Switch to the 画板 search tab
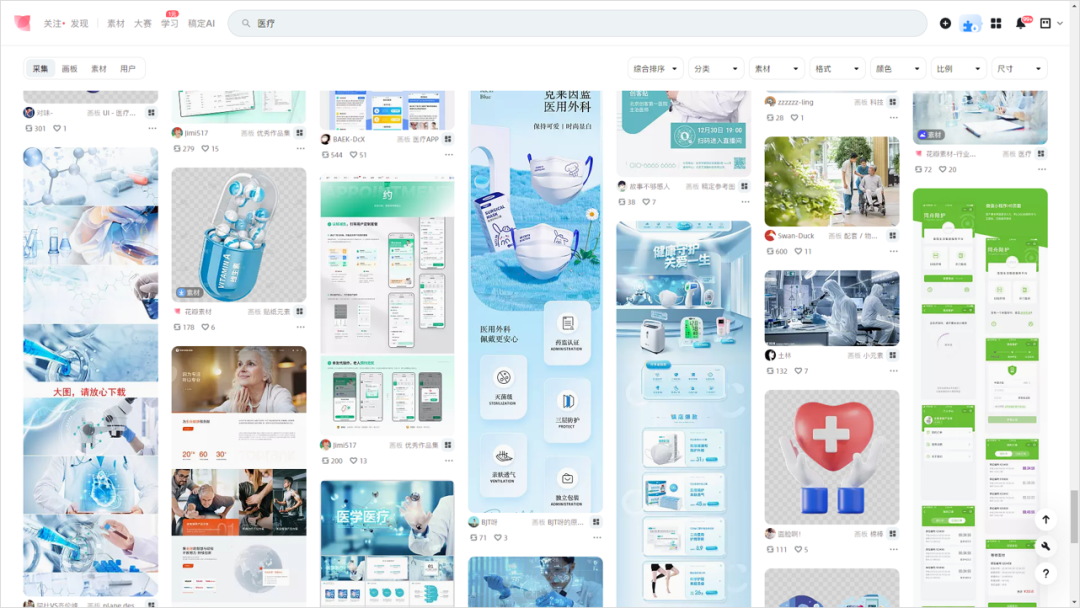1080x608 pixels. (70, 69)
